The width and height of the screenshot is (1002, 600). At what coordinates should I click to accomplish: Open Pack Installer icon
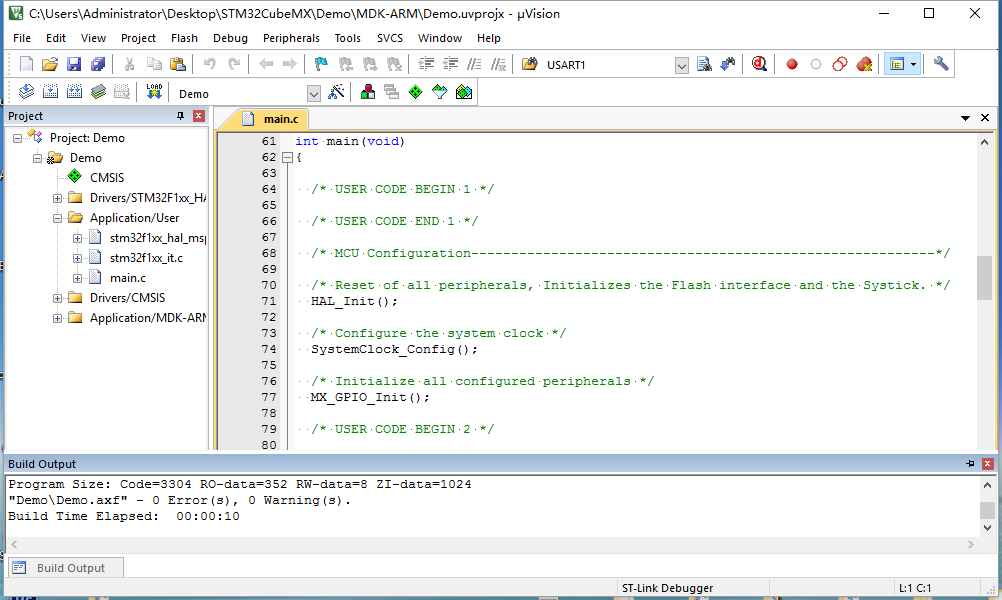coord(464,92)
